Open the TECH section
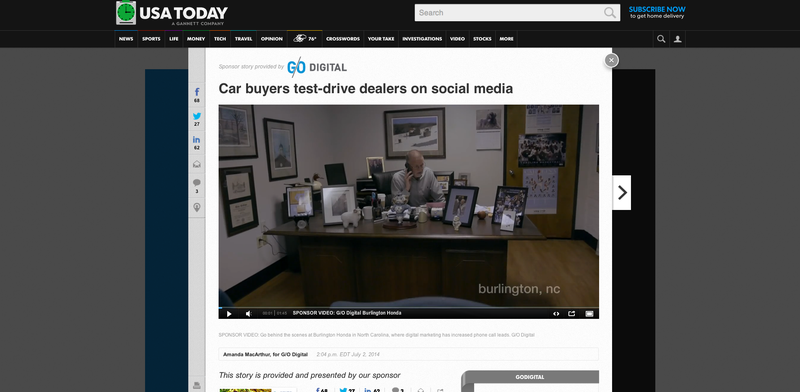Screen dimensions: 800x392 220,39
